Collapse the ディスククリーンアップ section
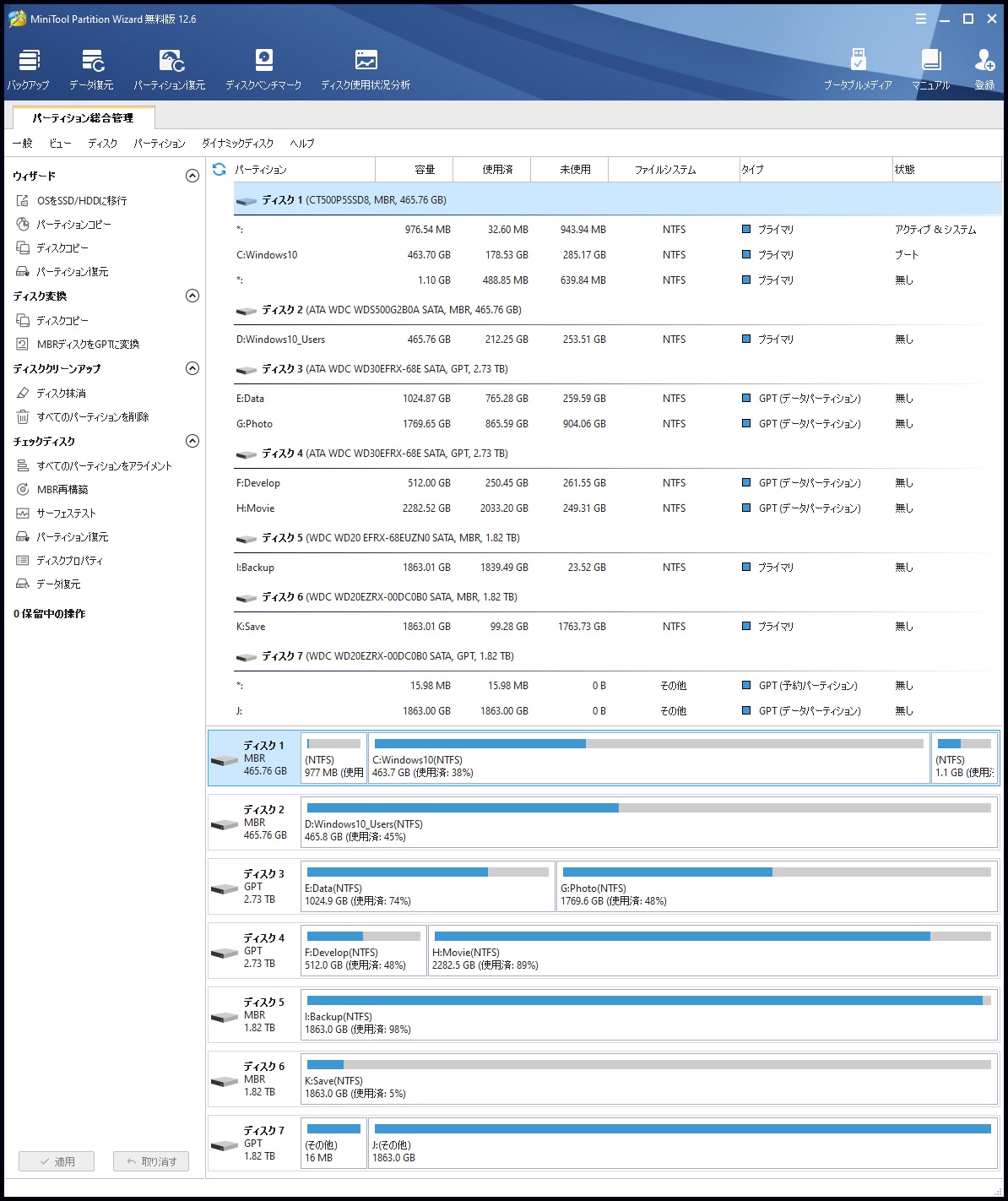The height and width of the screenshot is (1201, 1008). pos(192,368)
